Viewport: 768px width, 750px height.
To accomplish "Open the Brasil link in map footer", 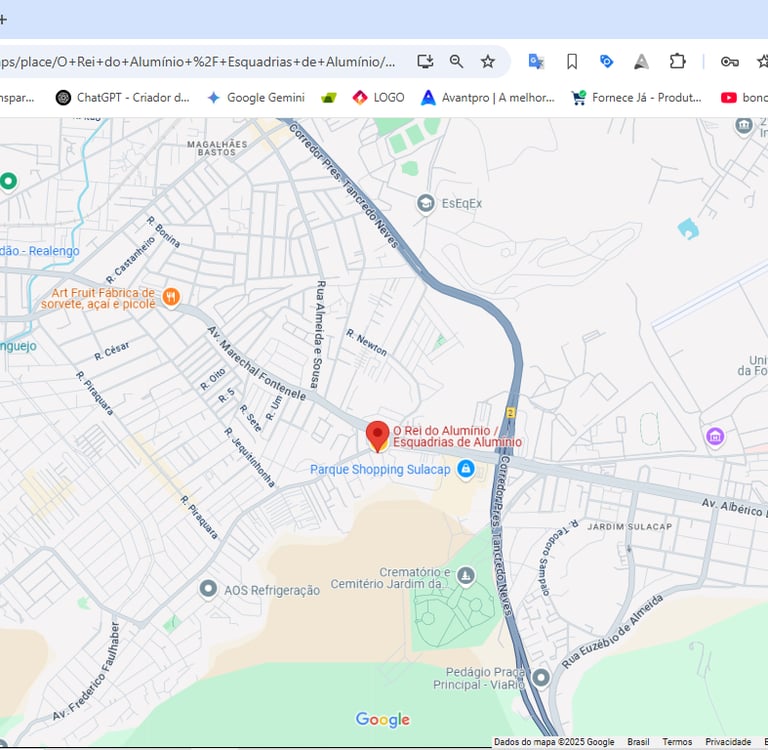I will [x=638, y=742].
